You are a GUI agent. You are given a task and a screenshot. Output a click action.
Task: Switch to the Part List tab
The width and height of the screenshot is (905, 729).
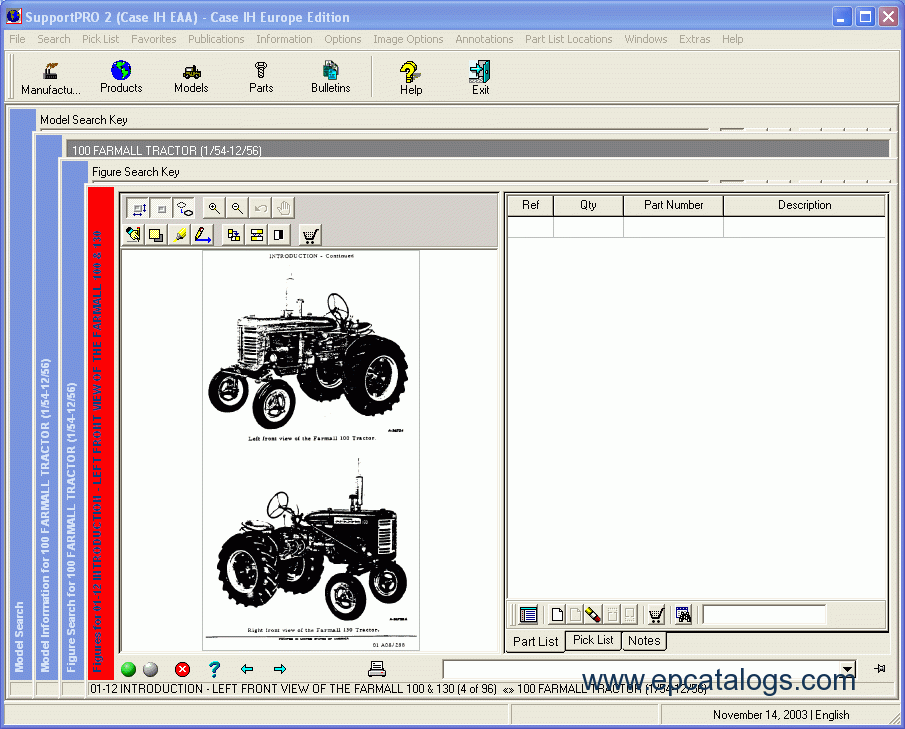535,642
